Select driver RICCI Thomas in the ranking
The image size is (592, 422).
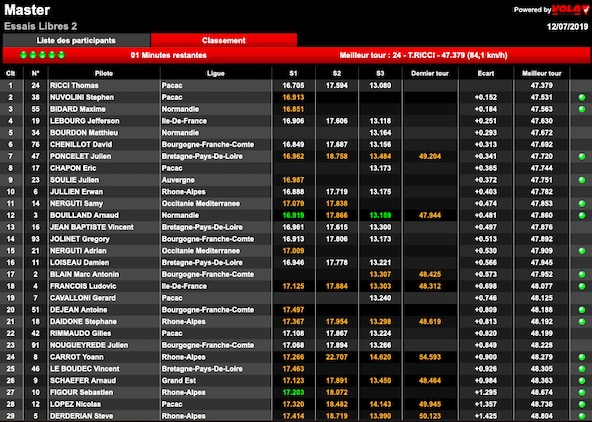coord(74,86)
